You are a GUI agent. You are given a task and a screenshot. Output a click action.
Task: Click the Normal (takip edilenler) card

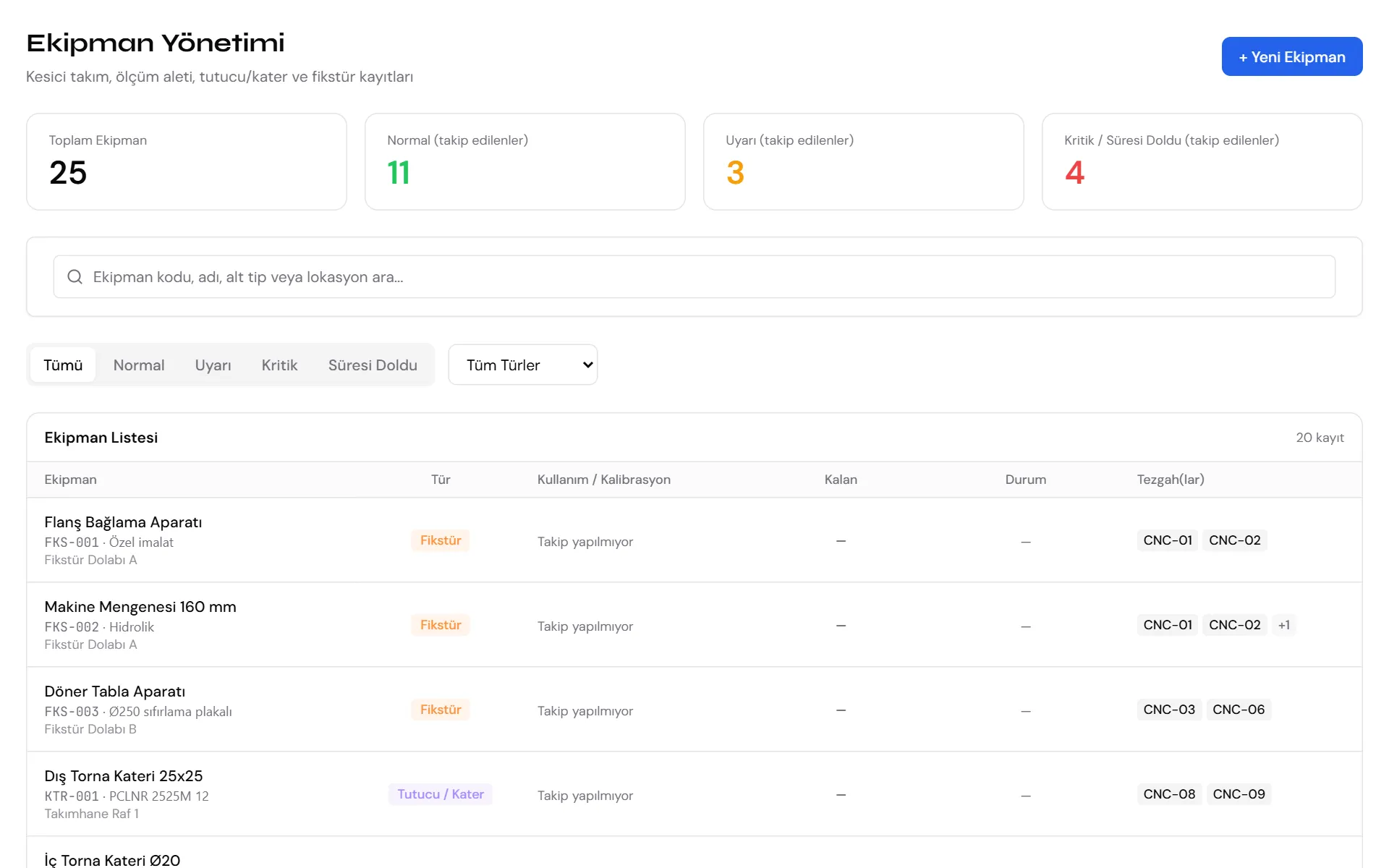pos(525,161)
